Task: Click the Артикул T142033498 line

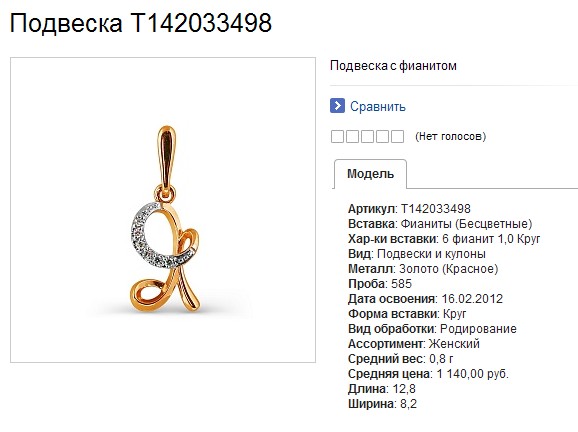Action: [x=409, y=209]
